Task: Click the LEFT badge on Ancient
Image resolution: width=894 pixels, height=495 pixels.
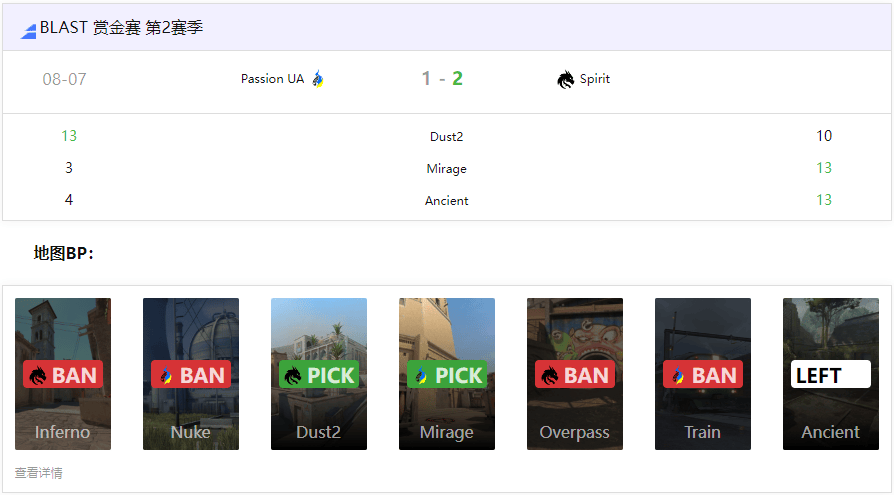Action: [x=831, y=374]
